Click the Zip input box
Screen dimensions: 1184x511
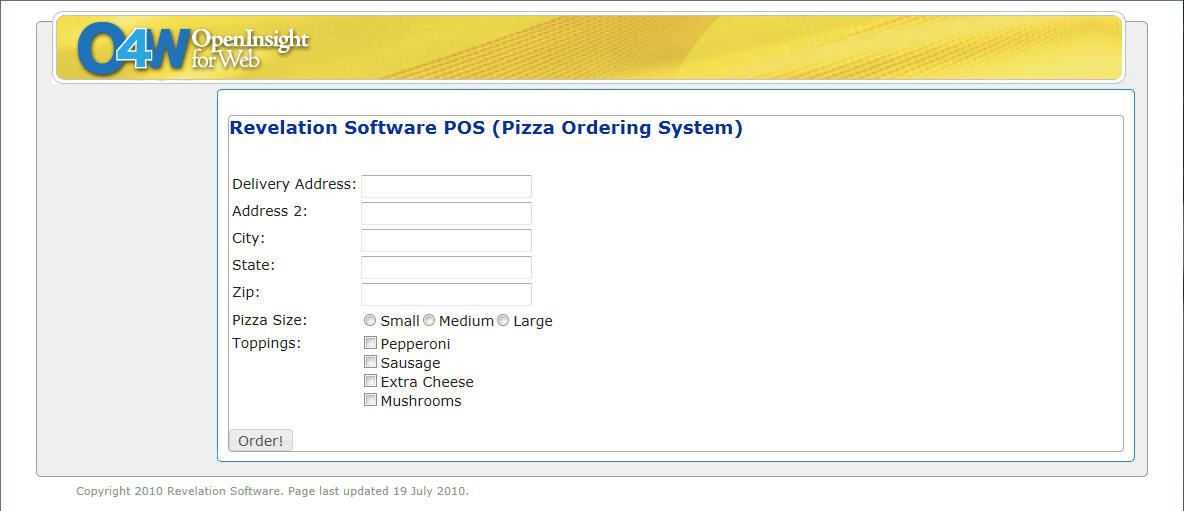(446, 294)
